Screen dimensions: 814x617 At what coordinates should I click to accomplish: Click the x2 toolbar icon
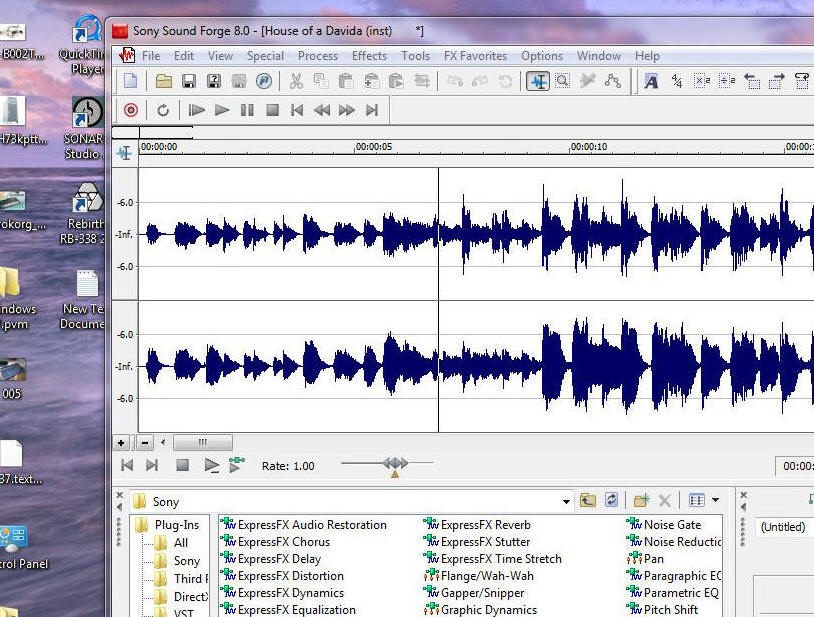(702, 81)
